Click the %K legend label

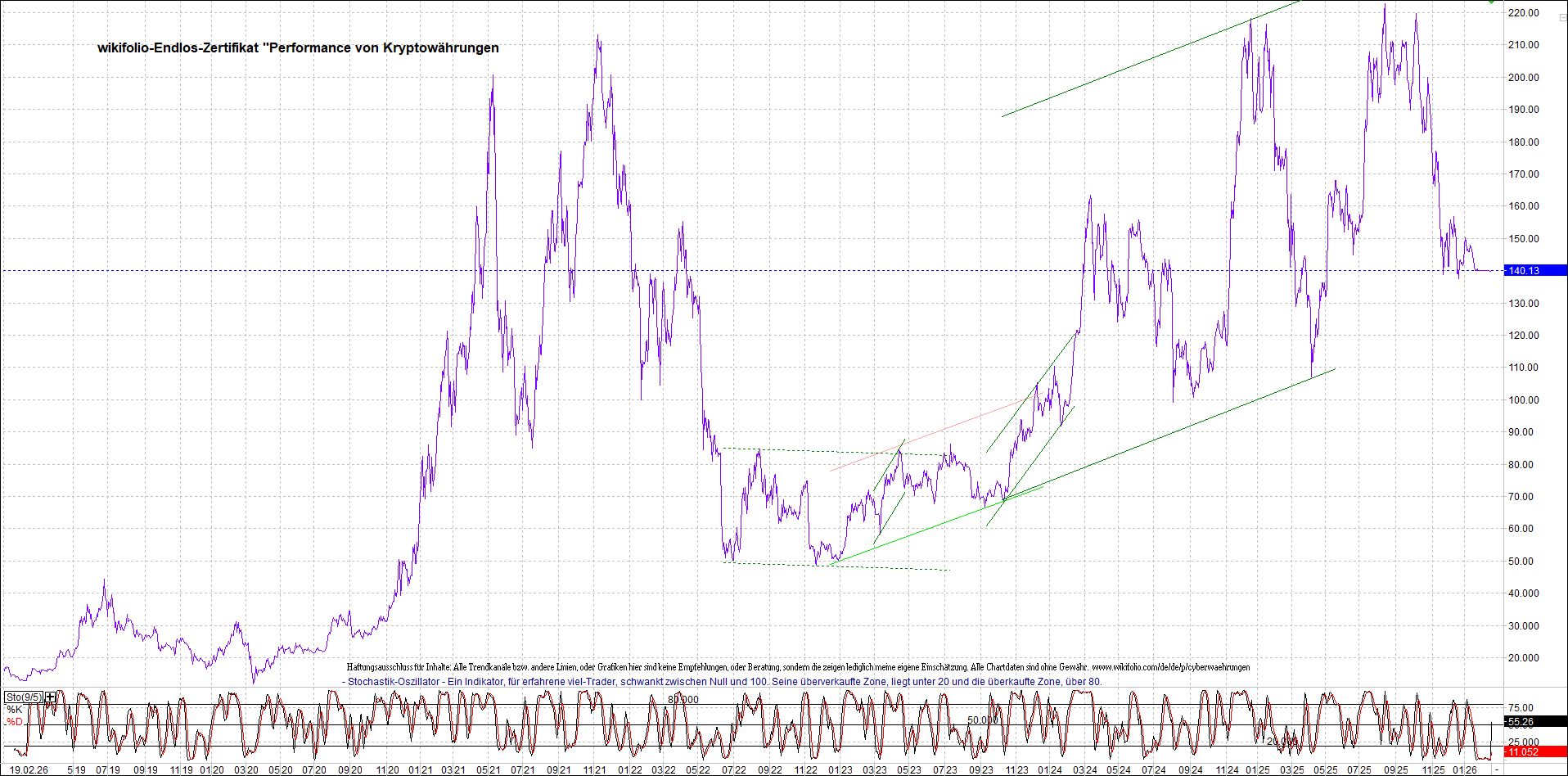pos(15,710)
